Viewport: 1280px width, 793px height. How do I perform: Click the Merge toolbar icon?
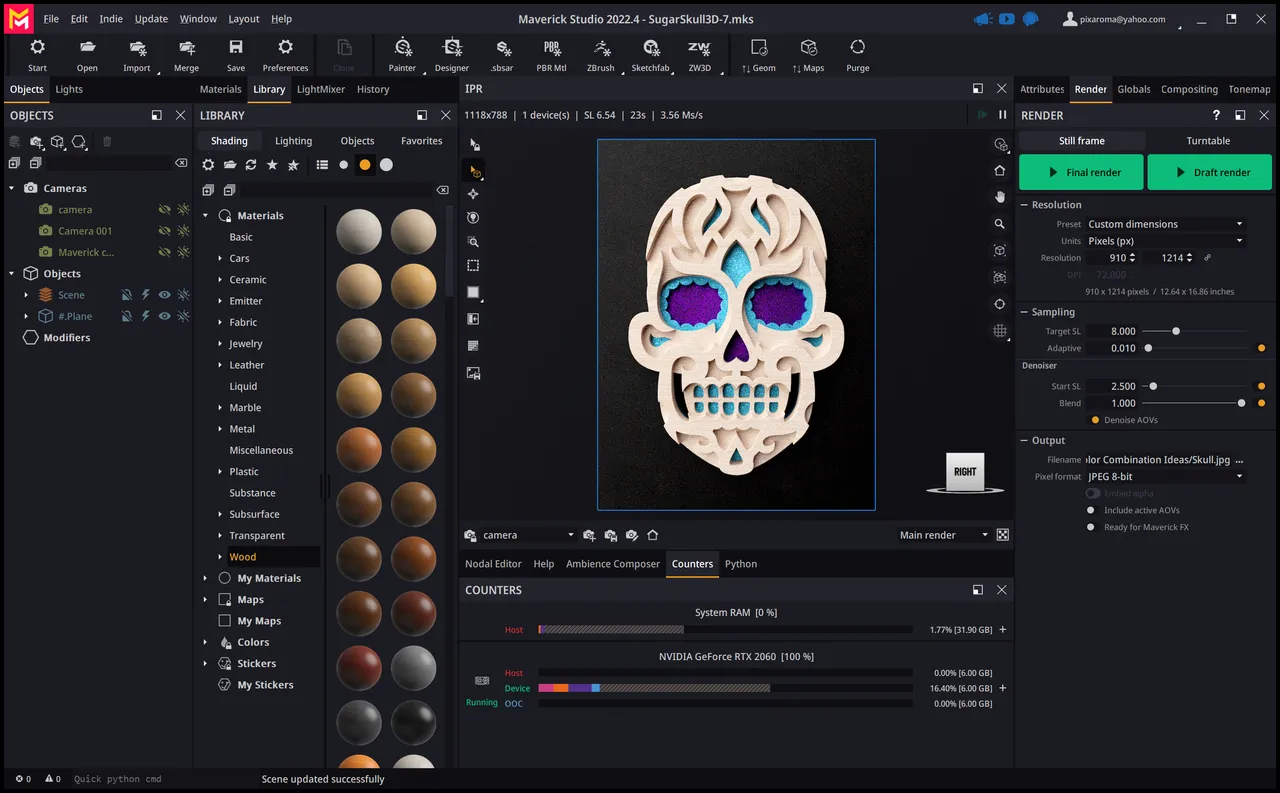pos(186,55)
